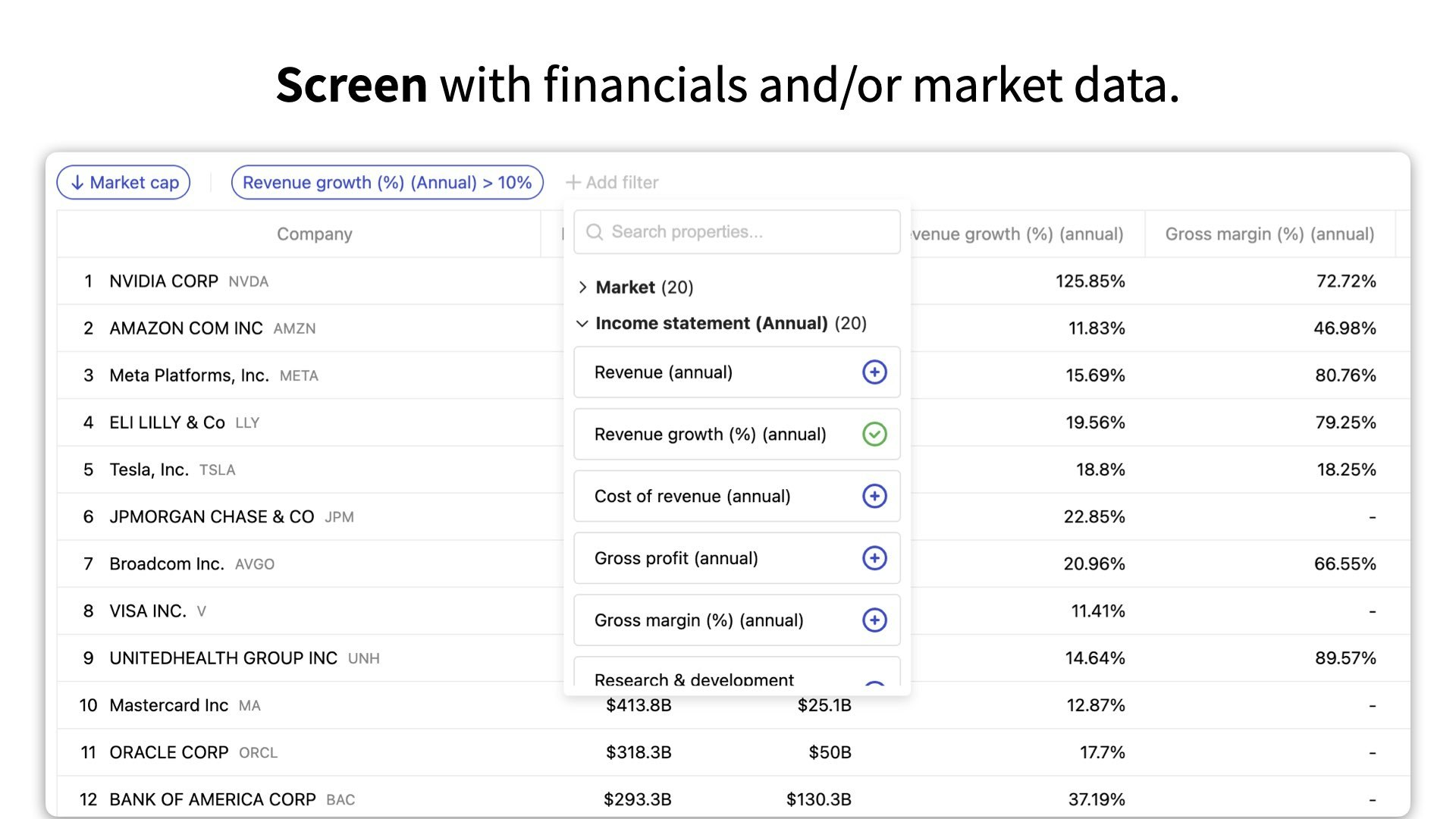
Task: Open JPMORGAN CHASE & CO row
Action: (733, 517)
